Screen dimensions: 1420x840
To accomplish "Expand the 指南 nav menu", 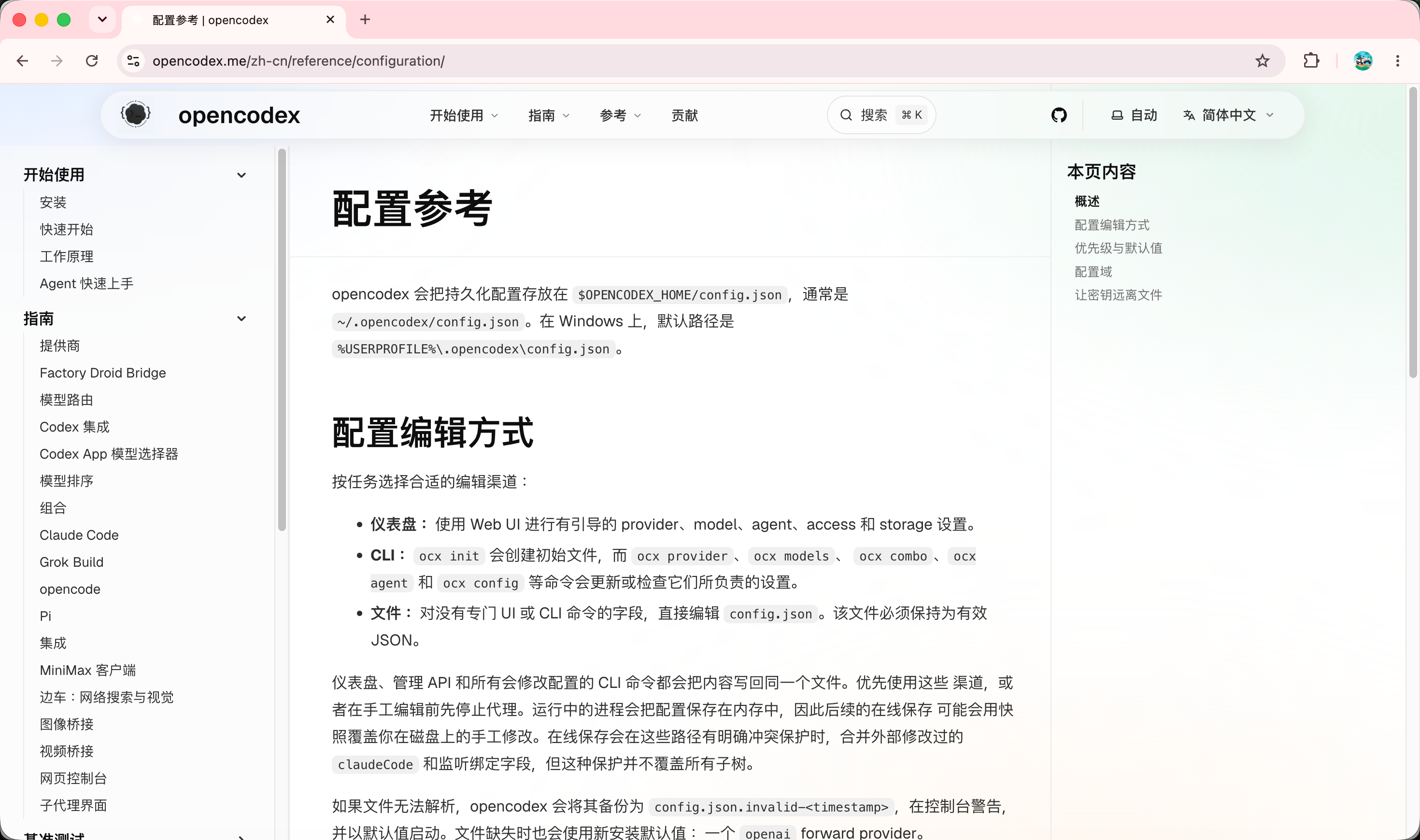I will [x=549, y=115].
